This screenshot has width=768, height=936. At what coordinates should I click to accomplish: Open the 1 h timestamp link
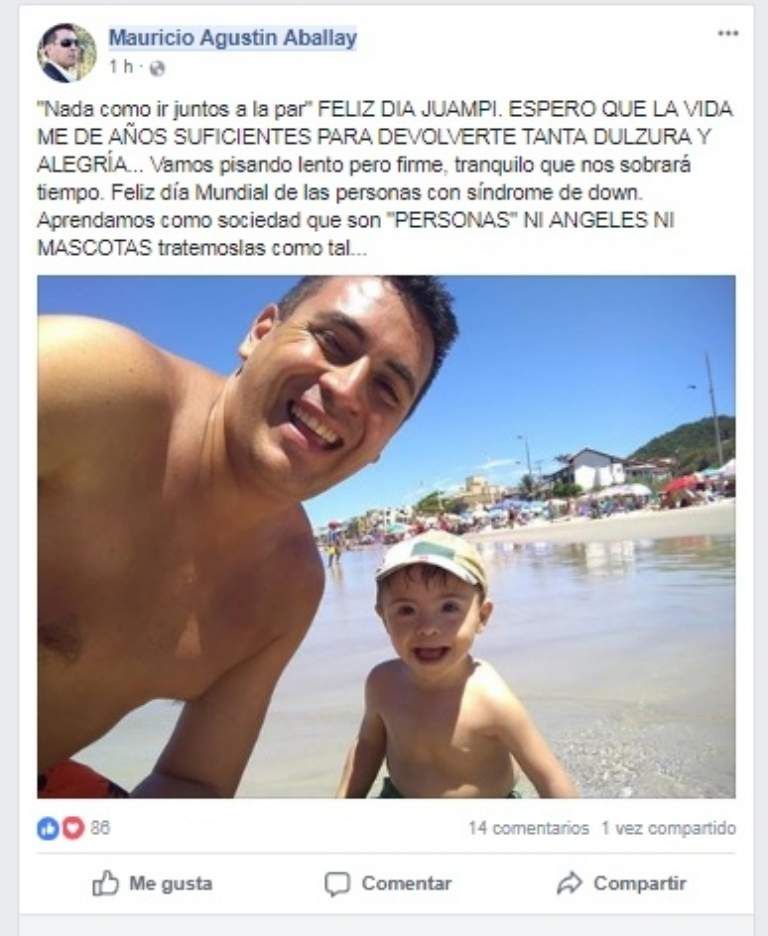tap(121, 67)
